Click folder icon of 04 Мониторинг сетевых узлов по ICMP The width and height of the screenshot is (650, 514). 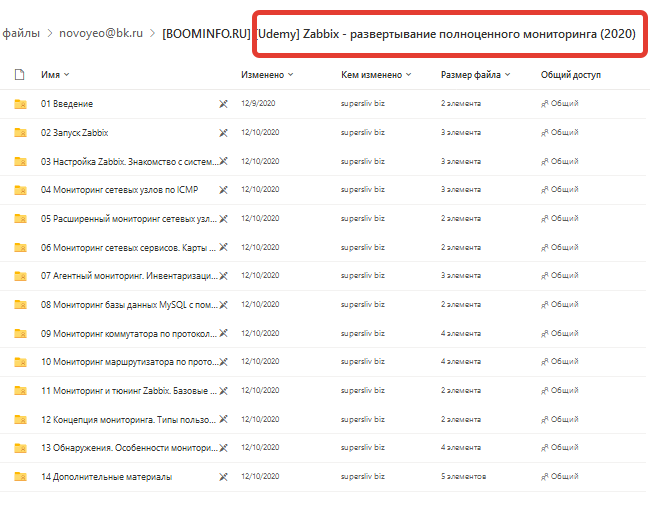coord(20,190)
